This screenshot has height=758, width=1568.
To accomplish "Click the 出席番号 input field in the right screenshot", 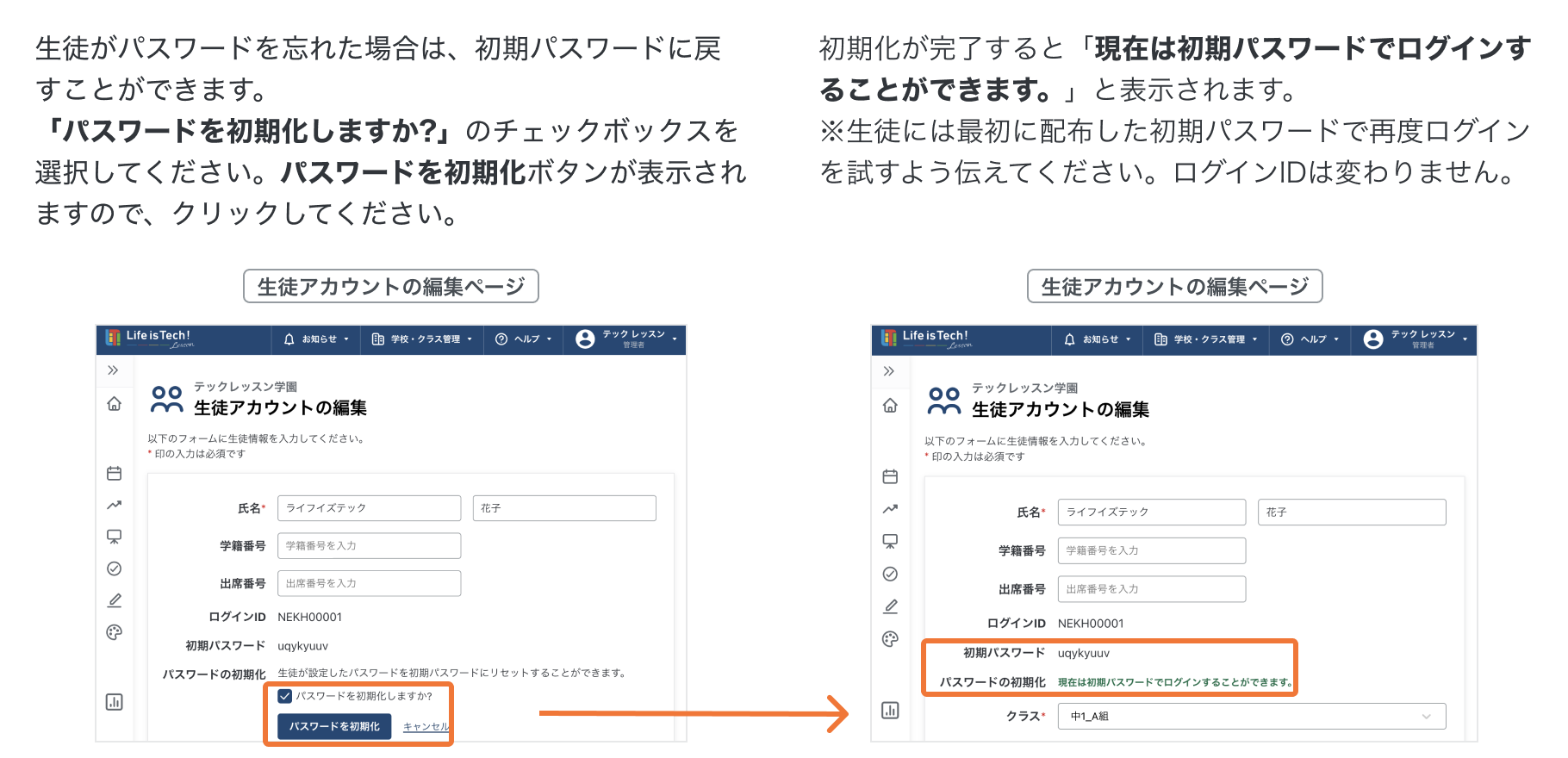I will (x=1151, y=589).
